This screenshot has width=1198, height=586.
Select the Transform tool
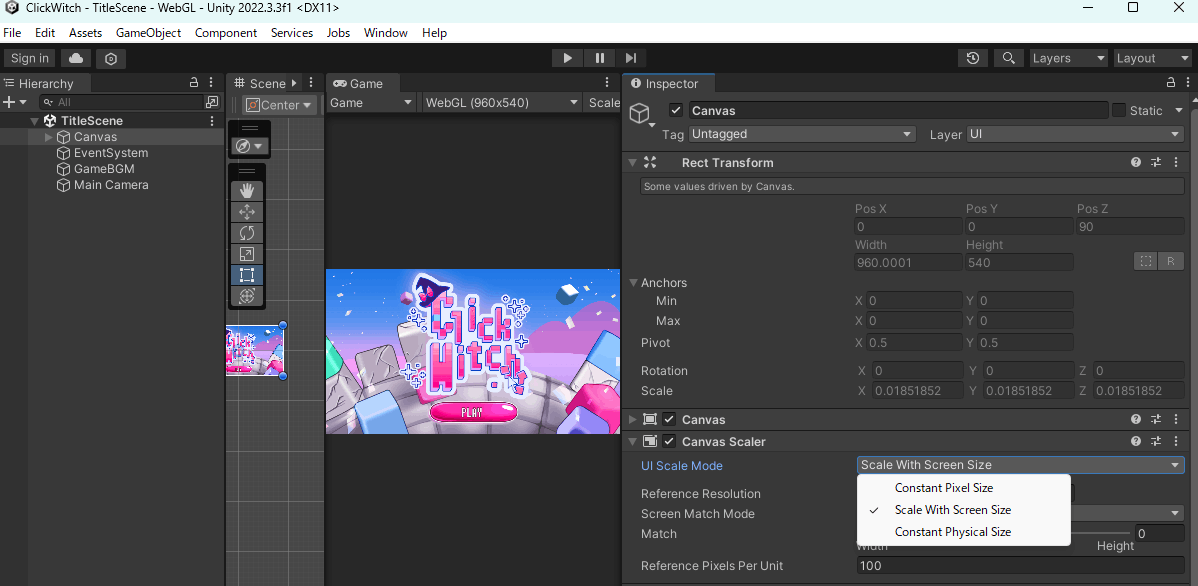point(247,296)
